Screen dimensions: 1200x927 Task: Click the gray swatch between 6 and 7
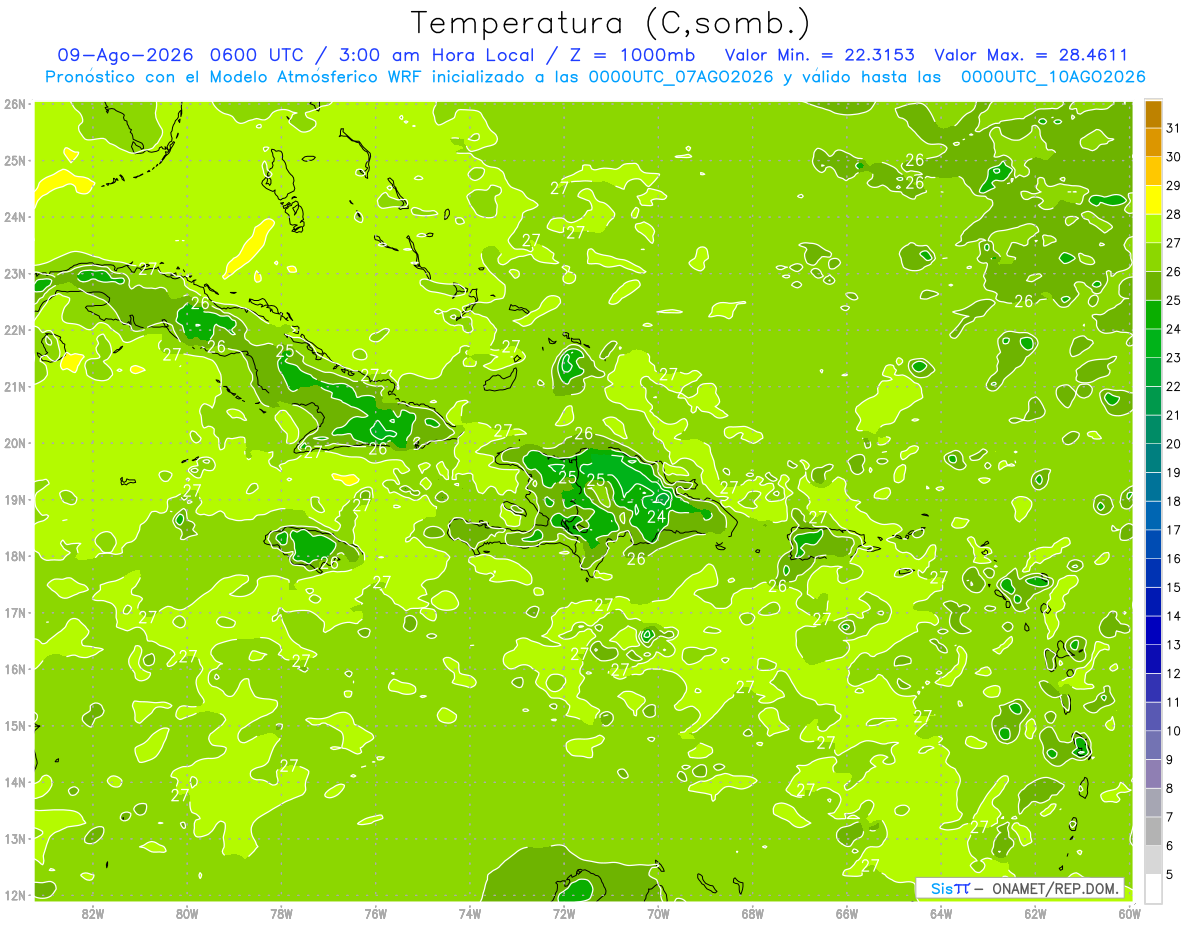pos(1153,831)
